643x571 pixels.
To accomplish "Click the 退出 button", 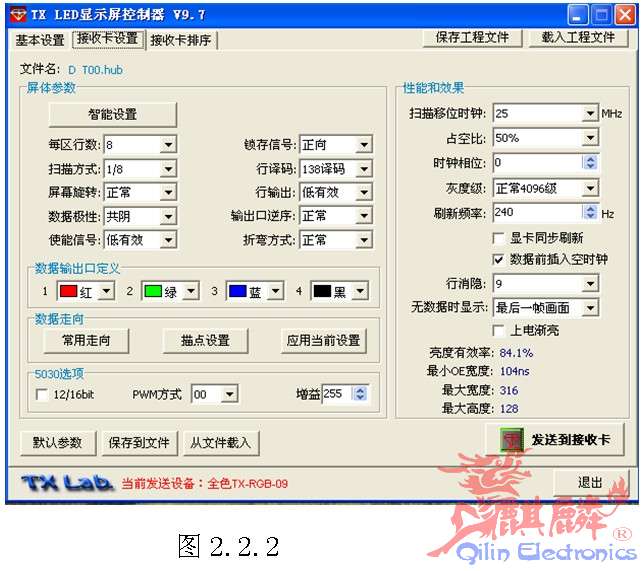I will pos(591,482).
